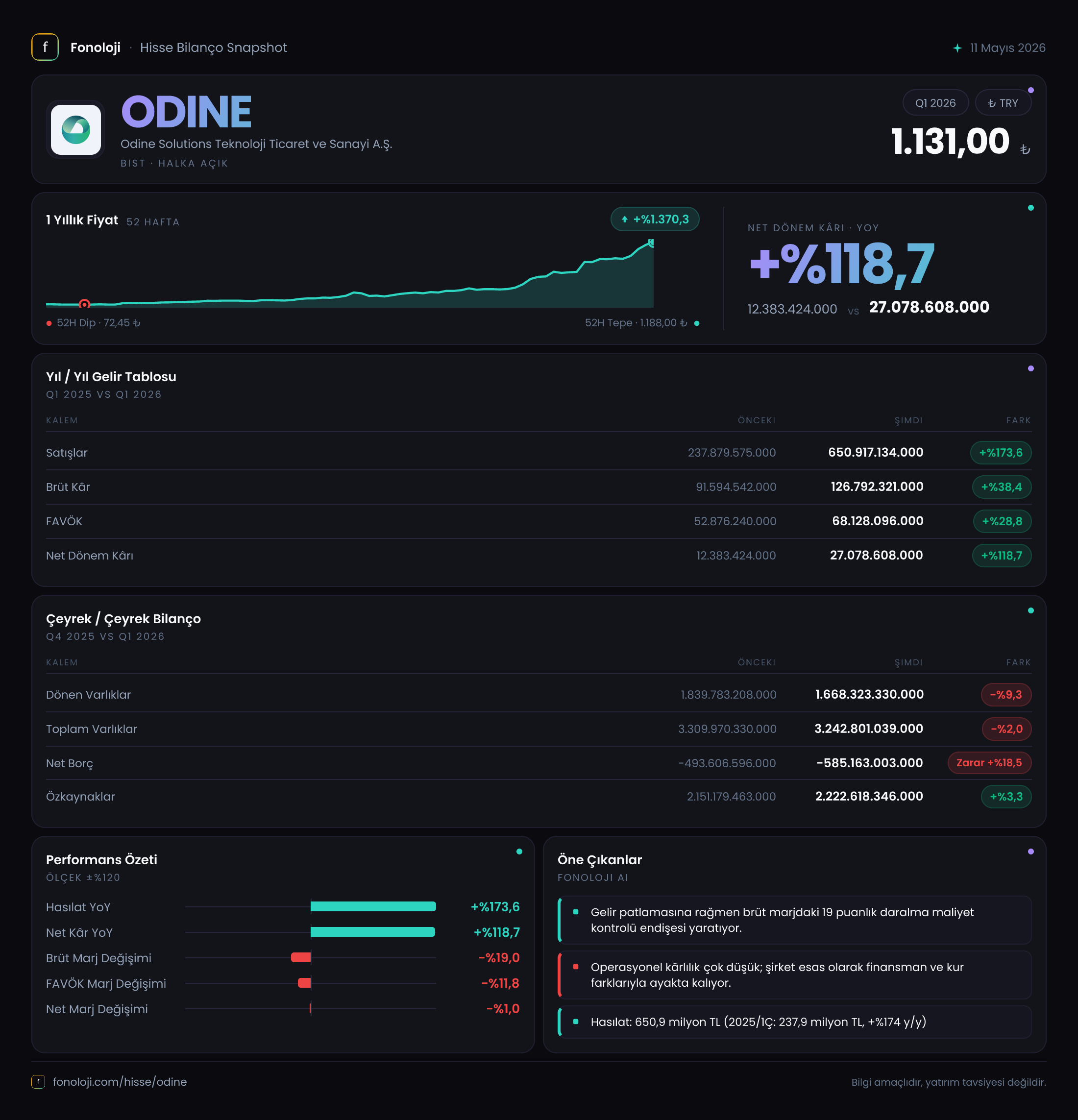This screenshot has width=1078, height=1120.
Task: Click the +%173,6 Satışlar change badge
Action: pos(1000,453)
